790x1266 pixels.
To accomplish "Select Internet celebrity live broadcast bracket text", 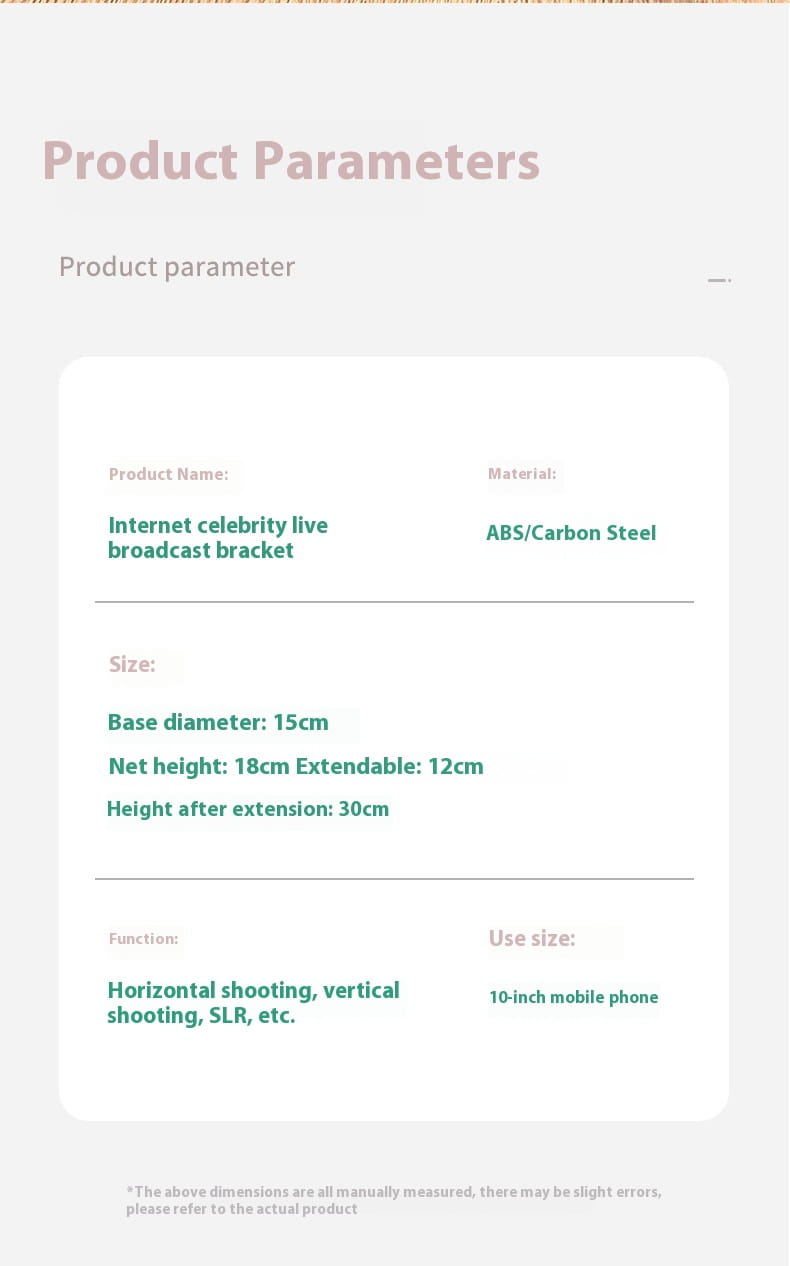I will point(217,538).
